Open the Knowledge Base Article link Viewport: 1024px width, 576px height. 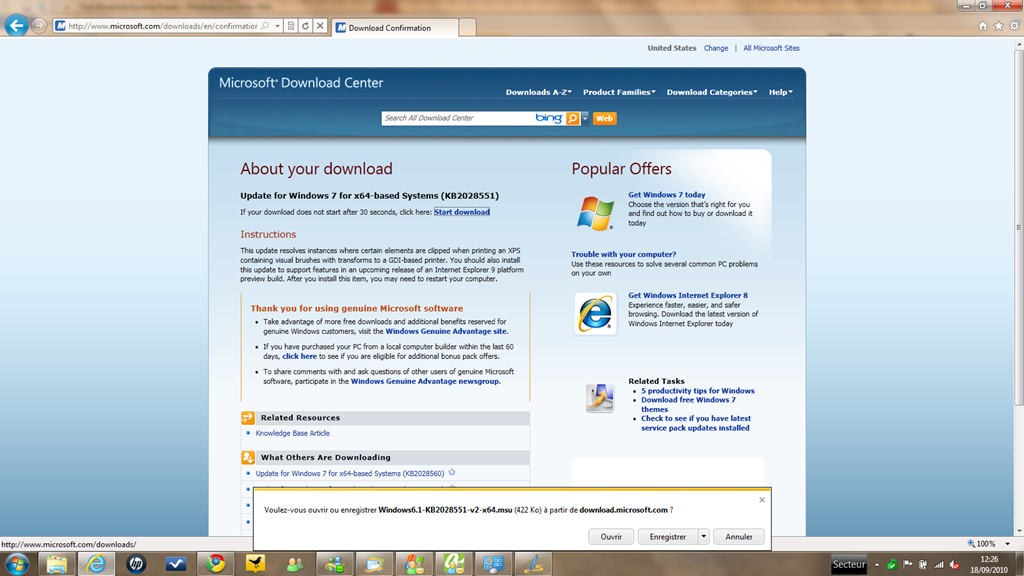pos(293,433)
